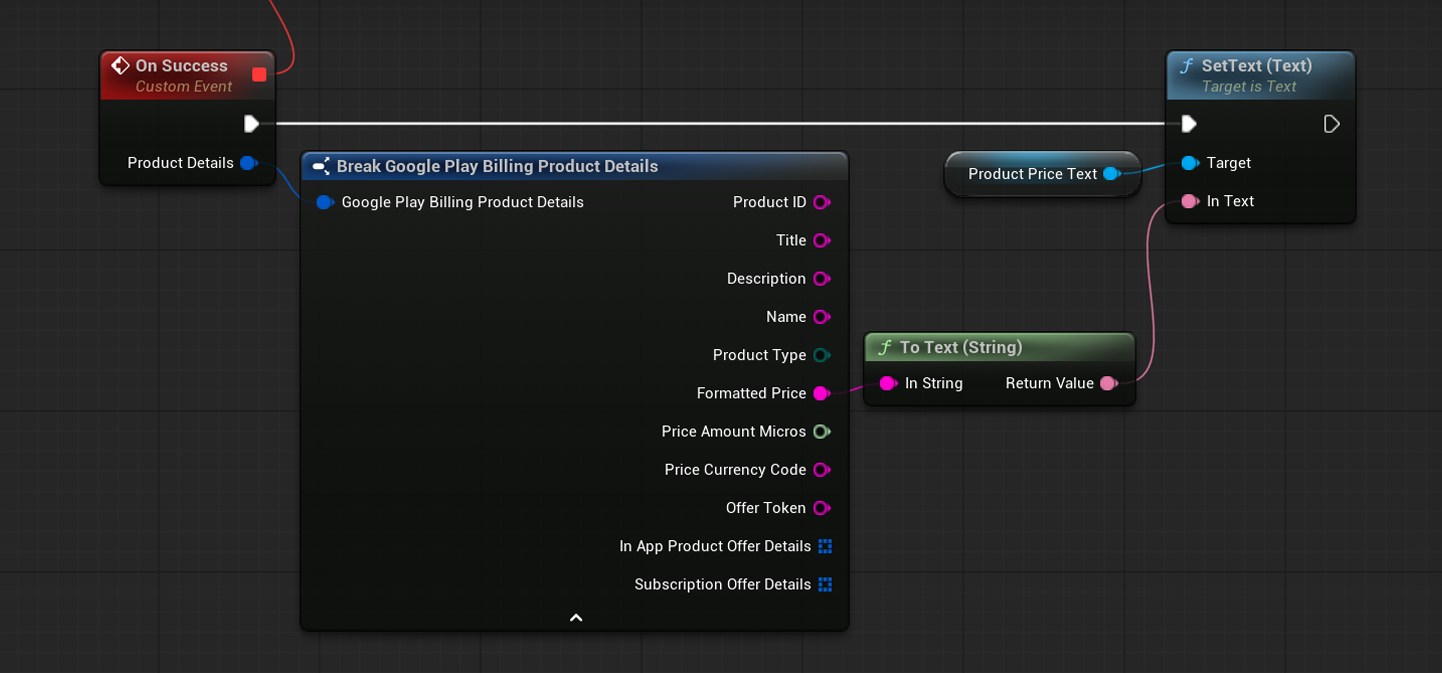
Task: Click the 'Subscription Offer Details' pin label
Action: 722,584
